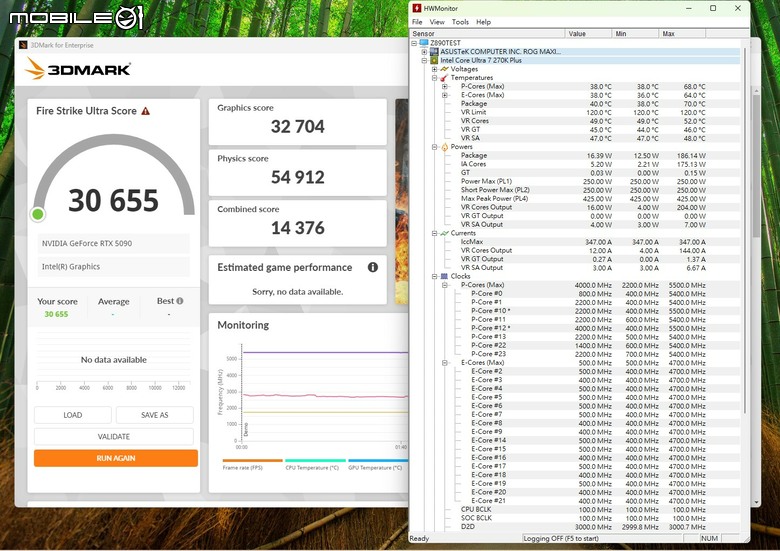This screenshot has width=780, height=551.
Task: Click the Graphics score 32 704 card
Action: 297,122
